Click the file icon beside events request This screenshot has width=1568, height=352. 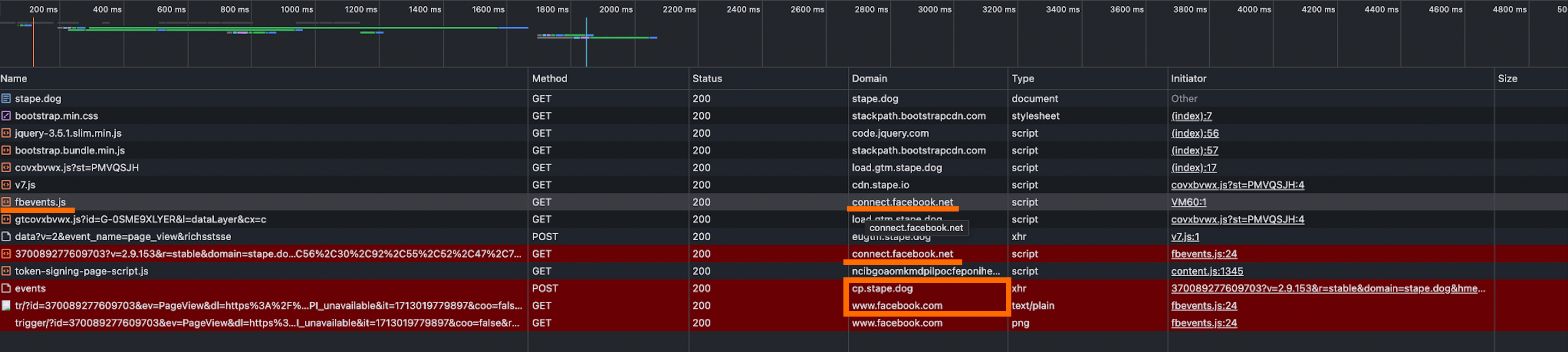[6, 288]
